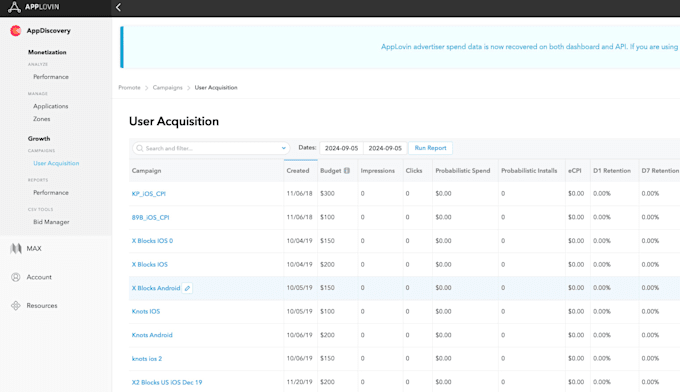
Task: Click Growth heading in sidebar
Action: click(x=39, y=139)
